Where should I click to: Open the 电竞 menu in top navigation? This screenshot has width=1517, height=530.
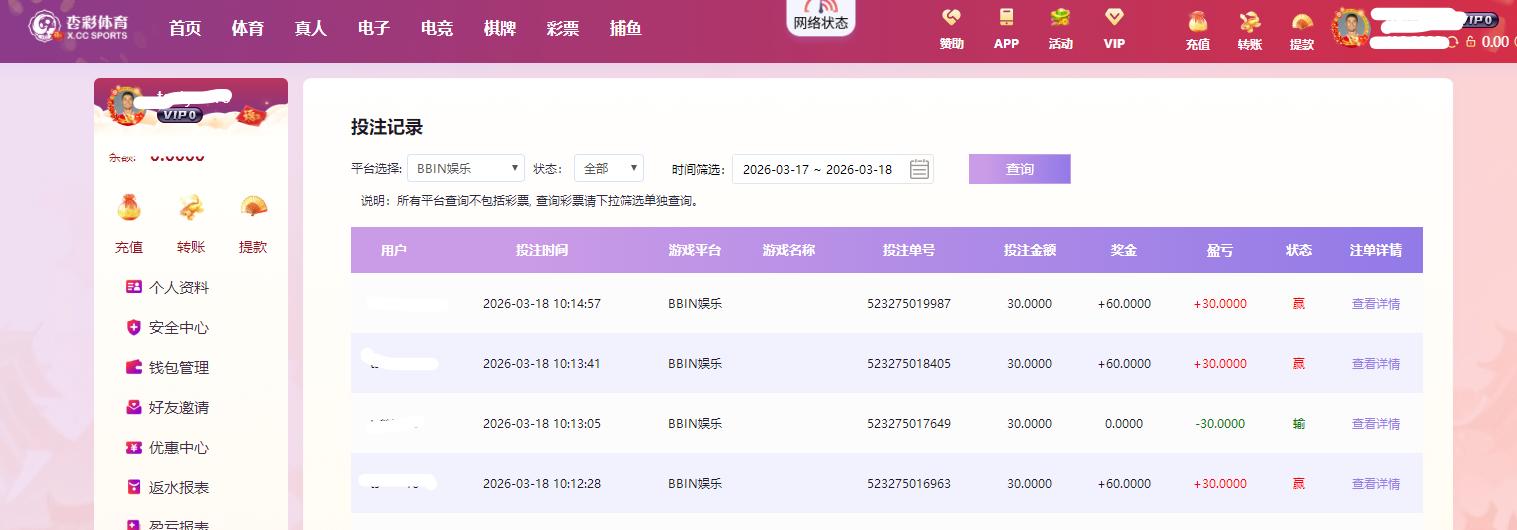point(436,29)
